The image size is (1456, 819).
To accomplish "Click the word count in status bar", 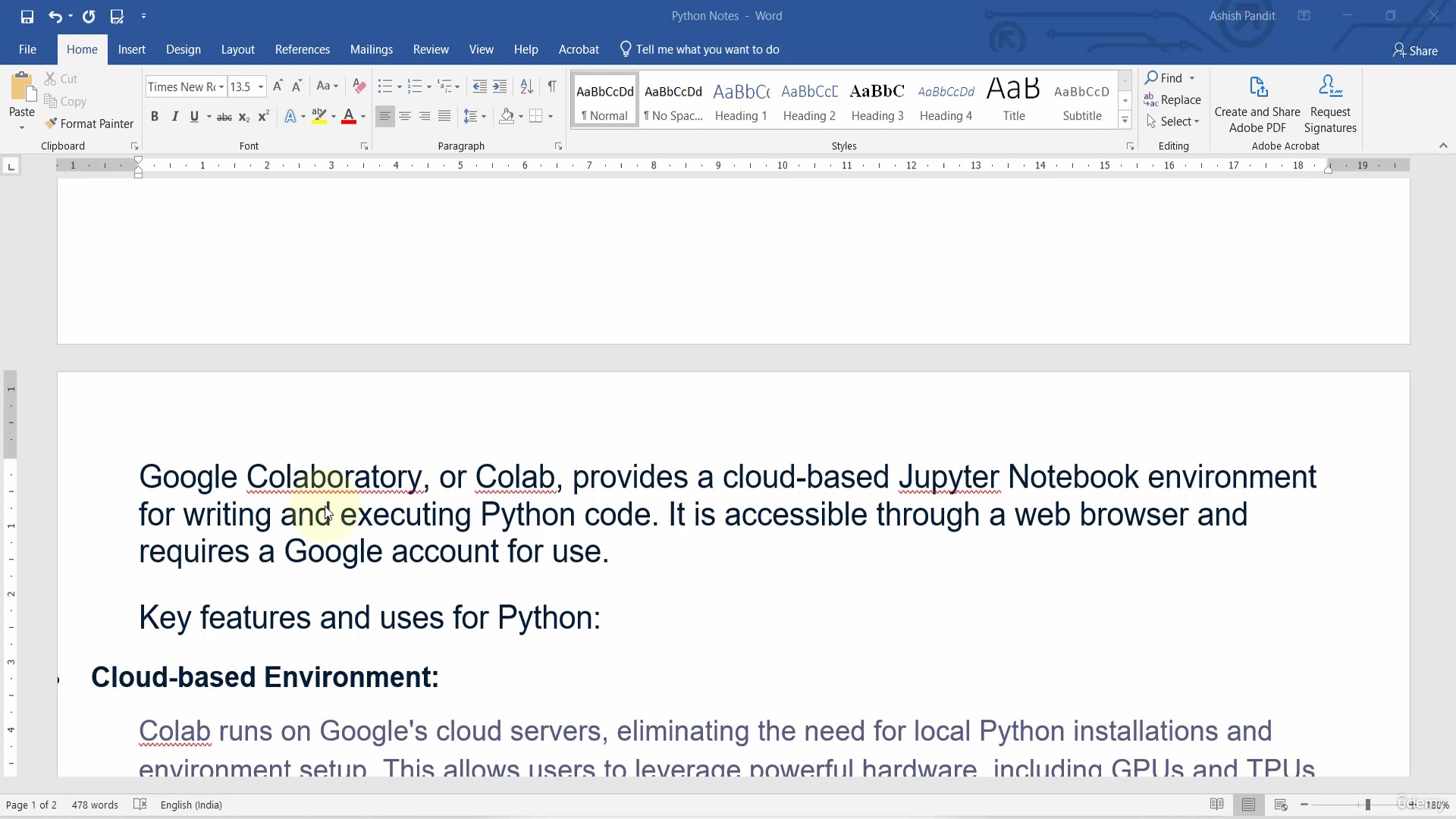I will coord(95,805).
